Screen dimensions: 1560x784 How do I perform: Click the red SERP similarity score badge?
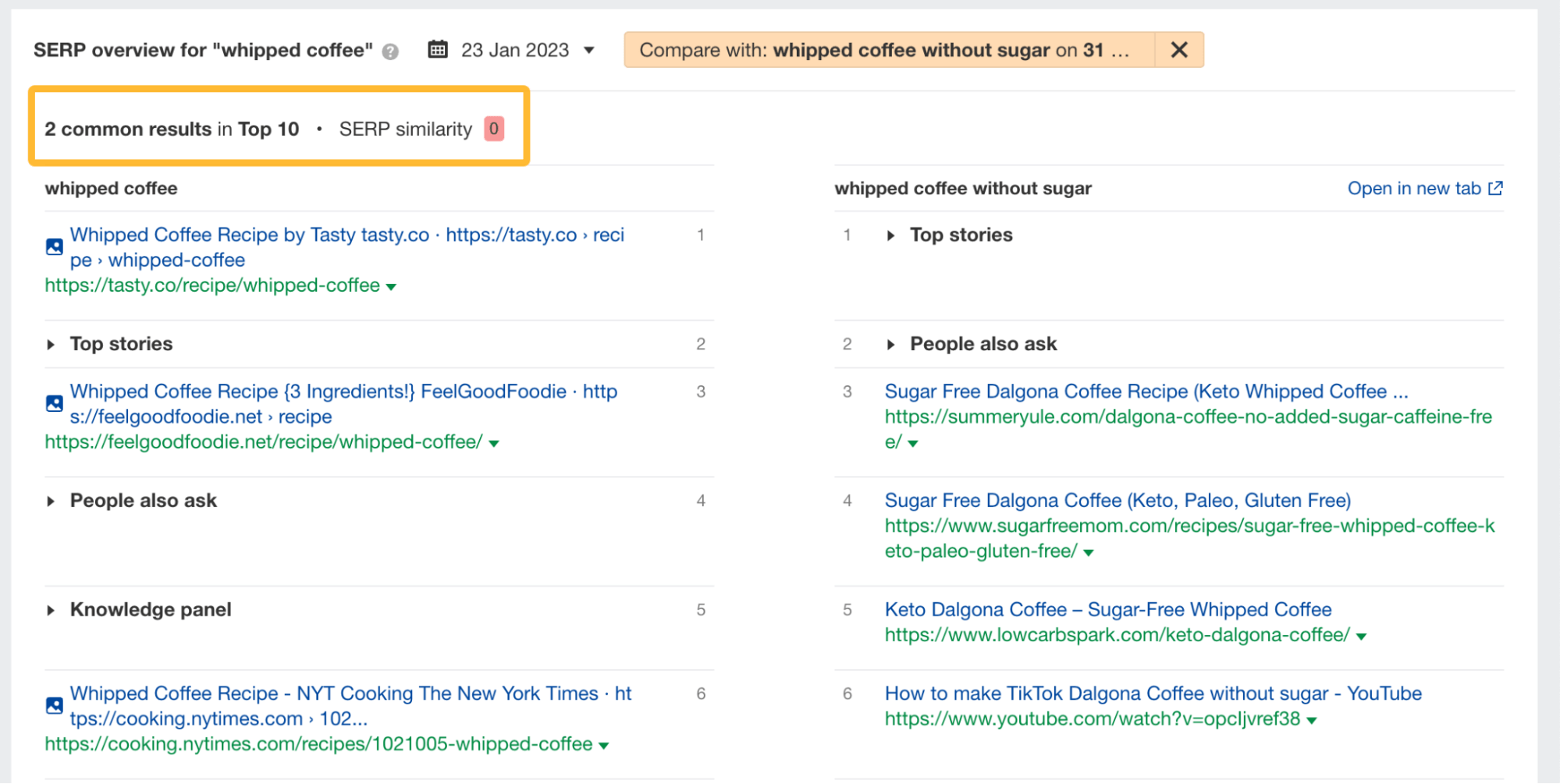pos(493,129)
